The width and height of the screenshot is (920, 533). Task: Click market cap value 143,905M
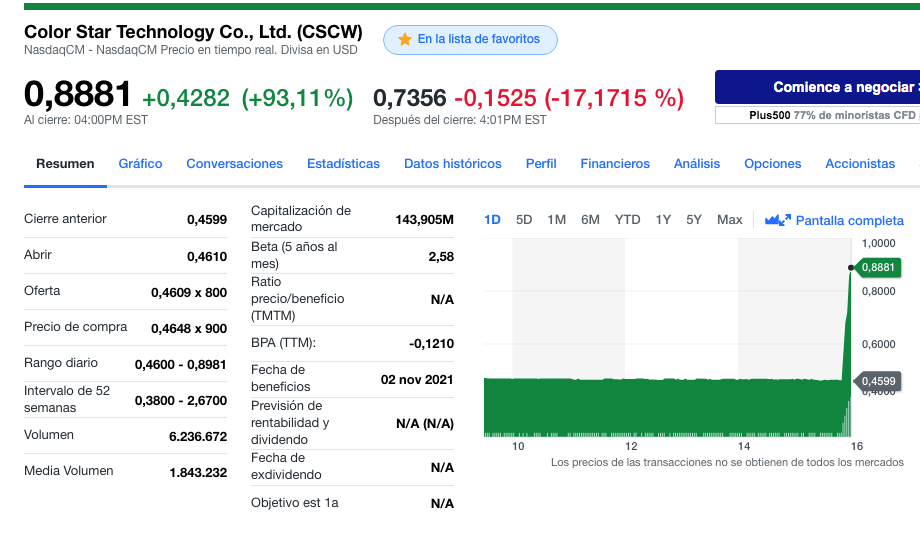424,220
